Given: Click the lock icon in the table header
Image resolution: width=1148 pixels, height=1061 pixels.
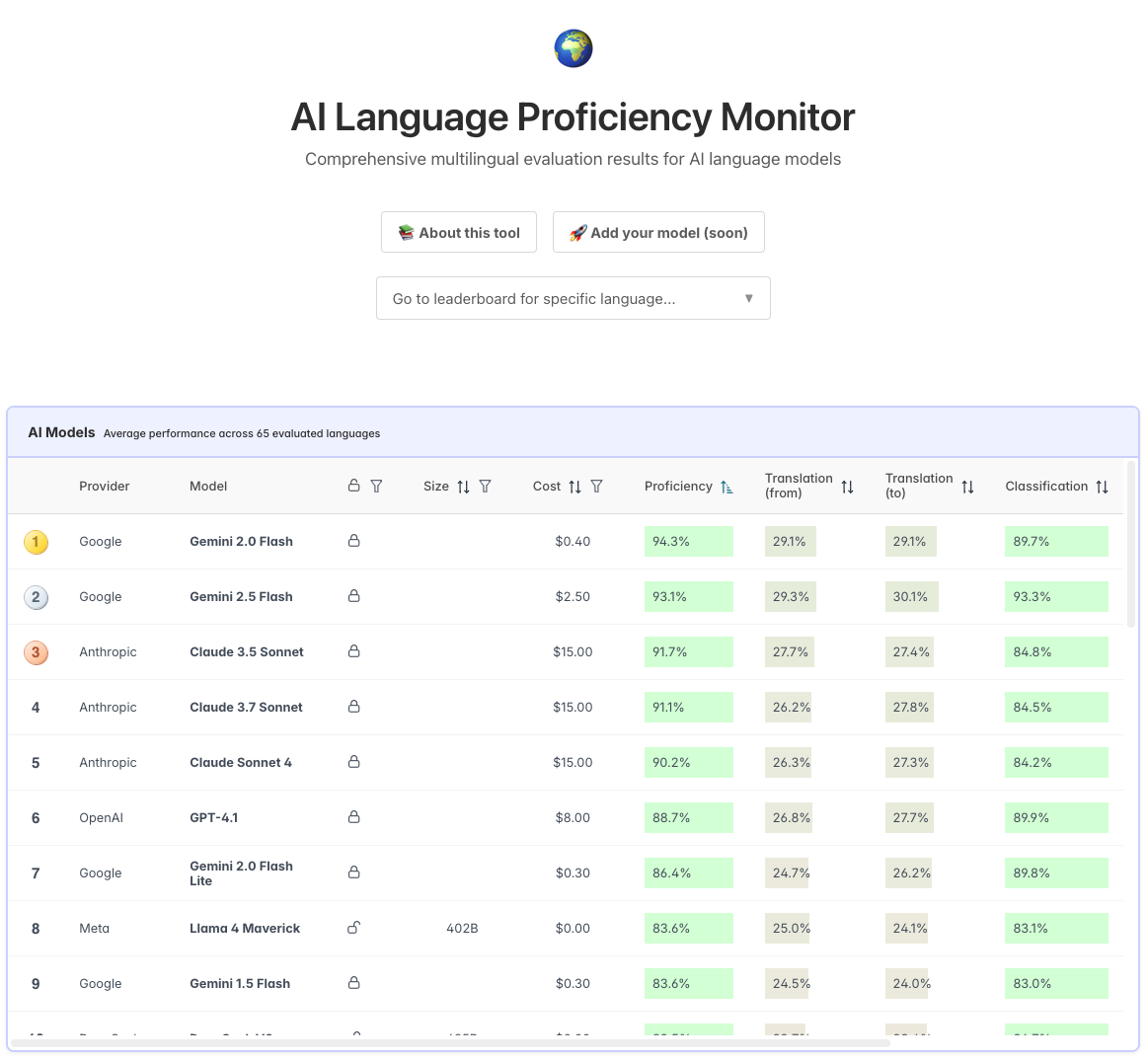Looking at the screenshot, I should pos(353,486).
